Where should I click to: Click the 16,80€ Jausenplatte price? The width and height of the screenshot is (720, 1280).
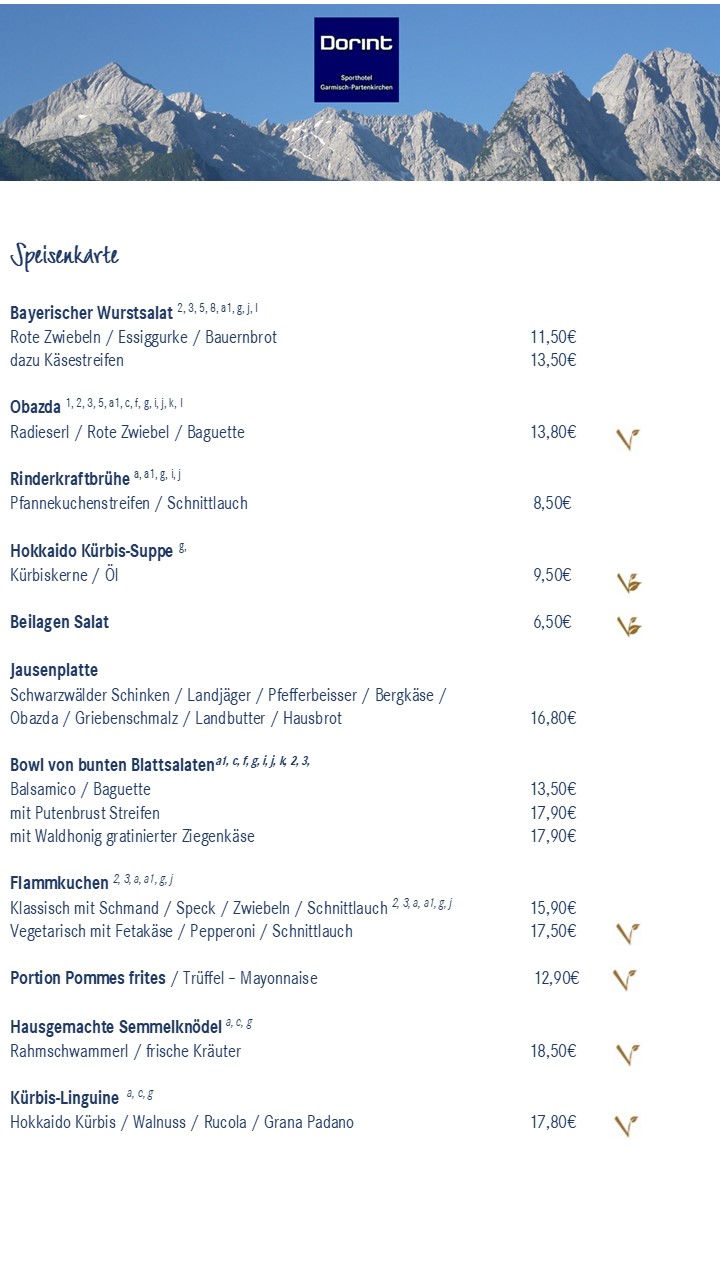click(x=553, y=718)
